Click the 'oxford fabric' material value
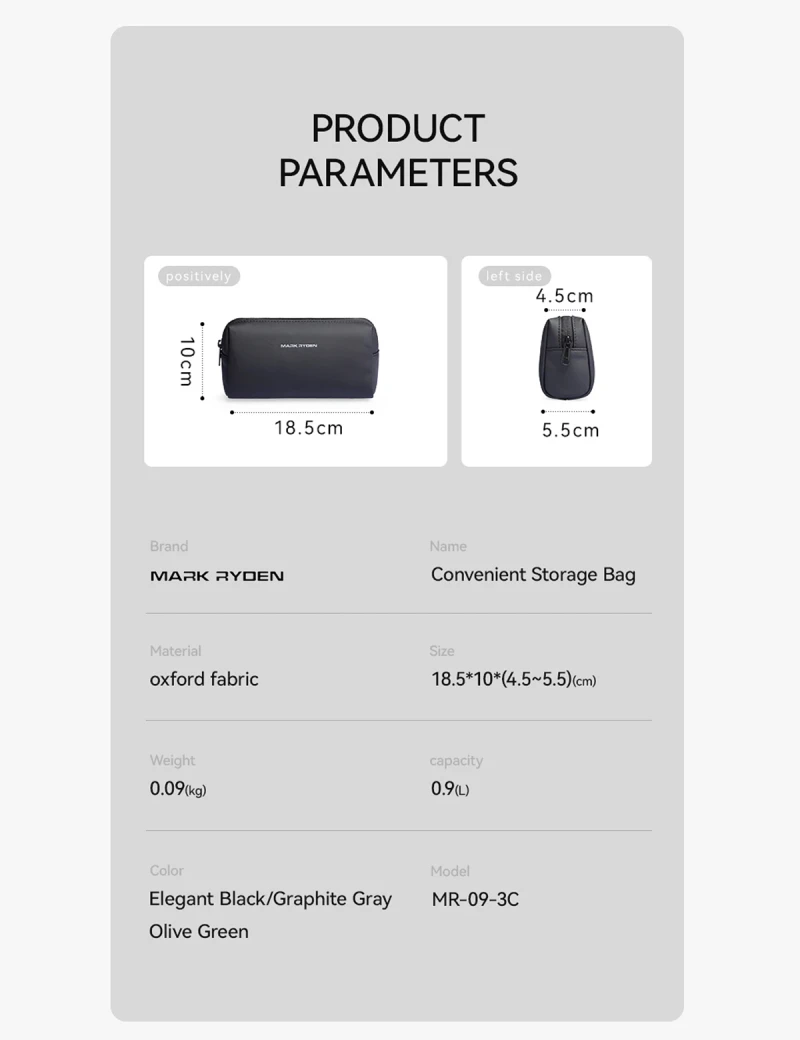 204,679
